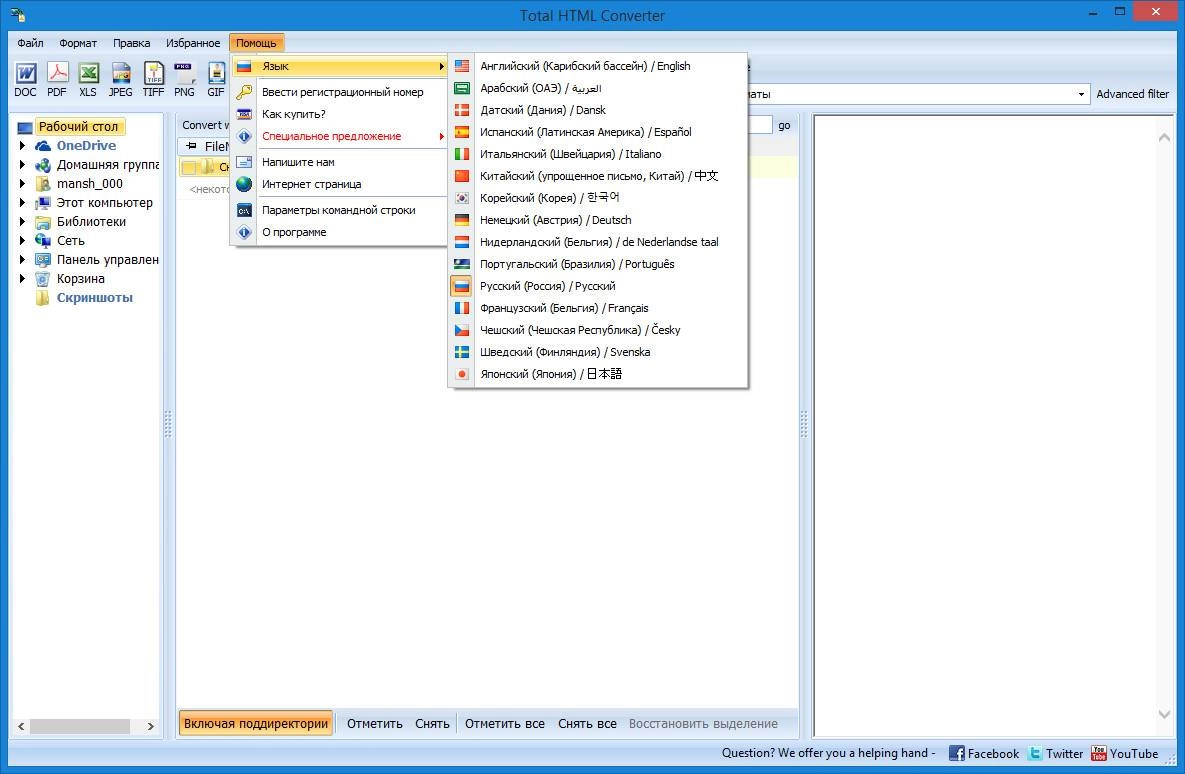Open Facebook link in status bar
The width and height of the screenshot is (1185, 774).
[983, 754]
